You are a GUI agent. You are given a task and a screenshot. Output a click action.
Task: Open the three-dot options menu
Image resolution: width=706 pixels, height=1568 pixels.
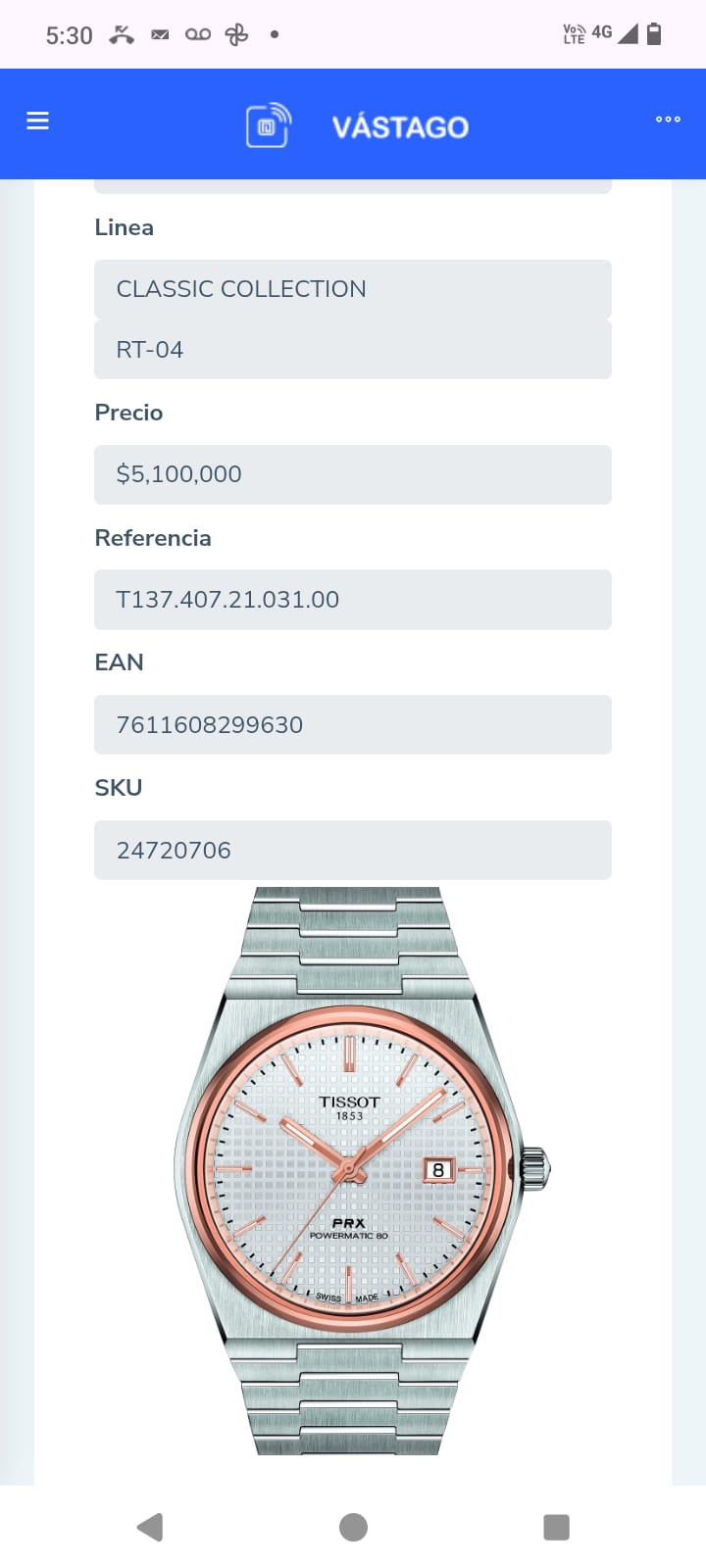click(x=668, y=120)
